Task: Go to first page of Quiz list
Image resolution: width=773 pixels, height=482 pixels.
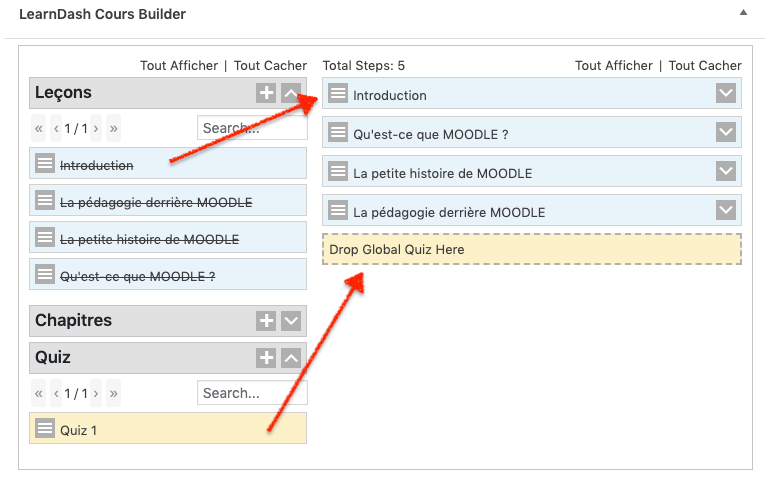Action: click(x=38, y=393)
